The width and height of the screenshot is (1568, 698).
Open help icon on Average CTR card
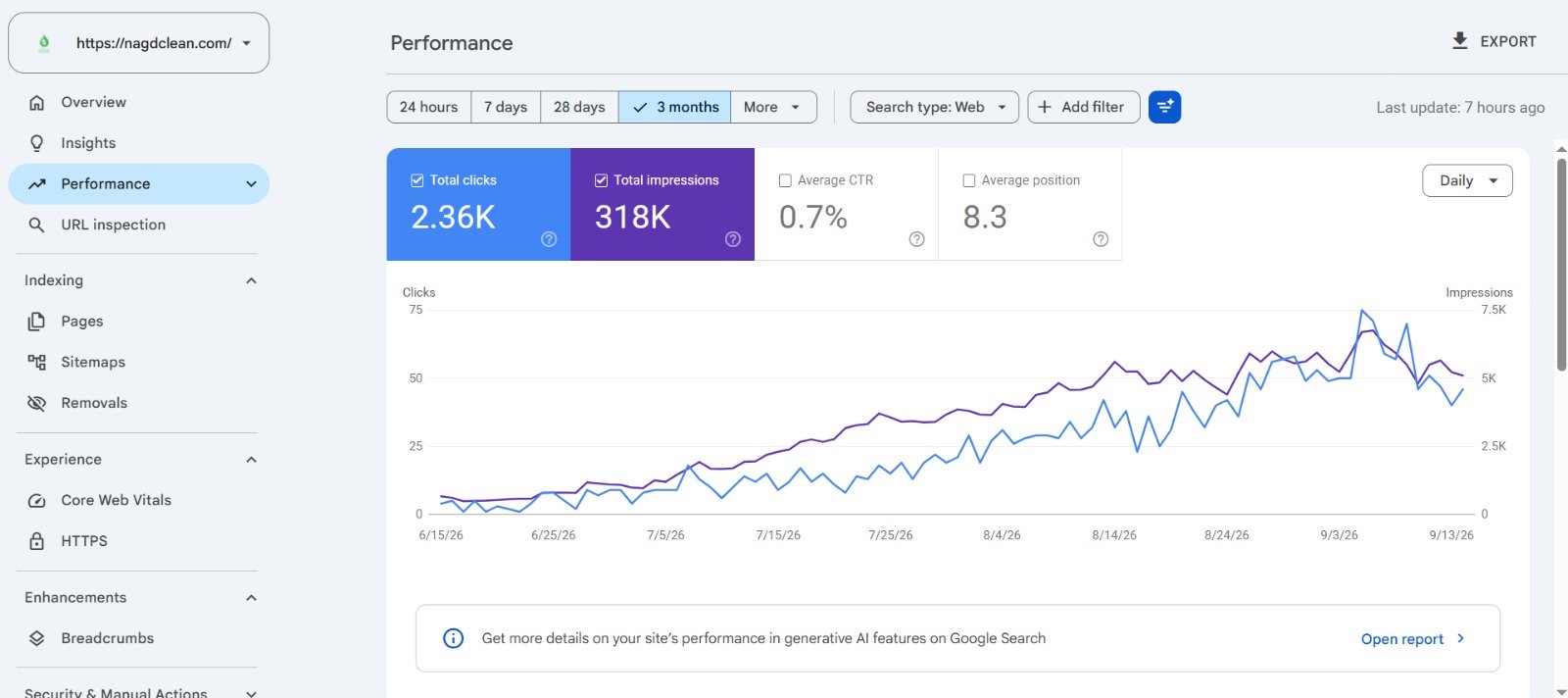(916, 239)
